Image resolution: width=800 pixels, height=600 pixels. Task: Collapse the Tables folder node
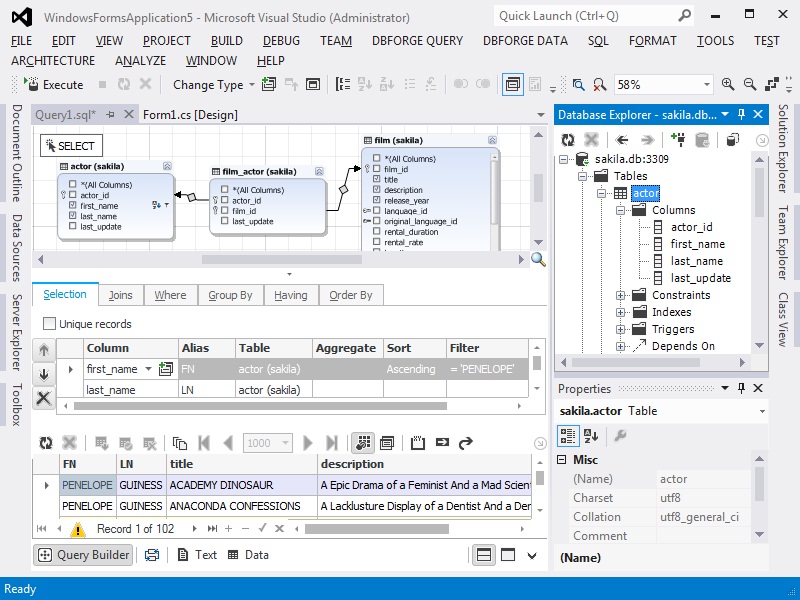click(582, 176)
